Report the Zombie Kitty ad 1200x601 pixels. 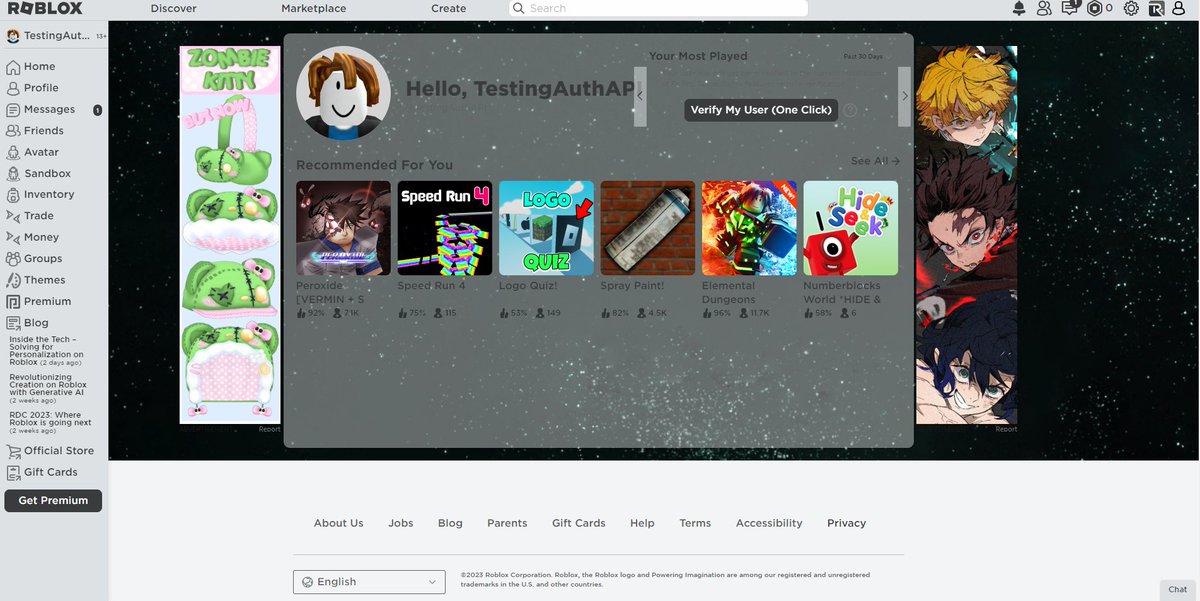(x=269, y=429)
